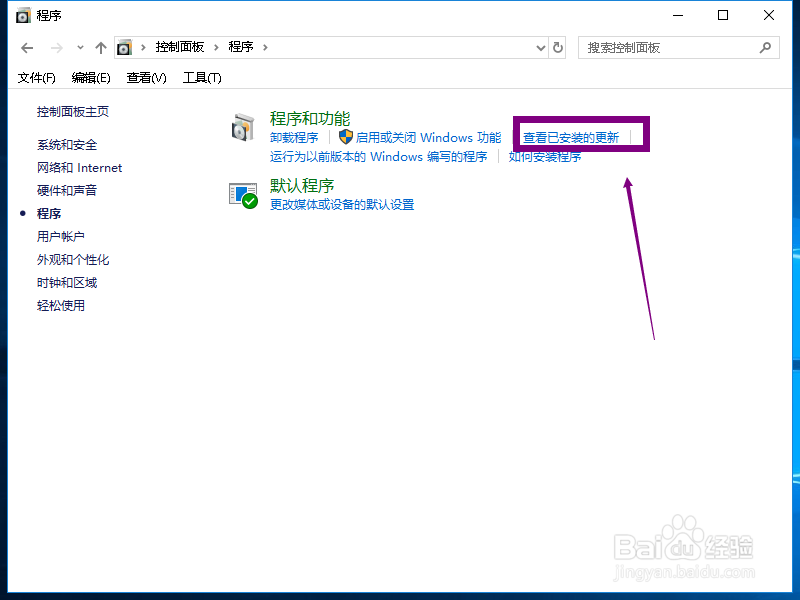Click the back navigation arrow
800x600 pixels.
pyautogui.click(x=26, y=47)
